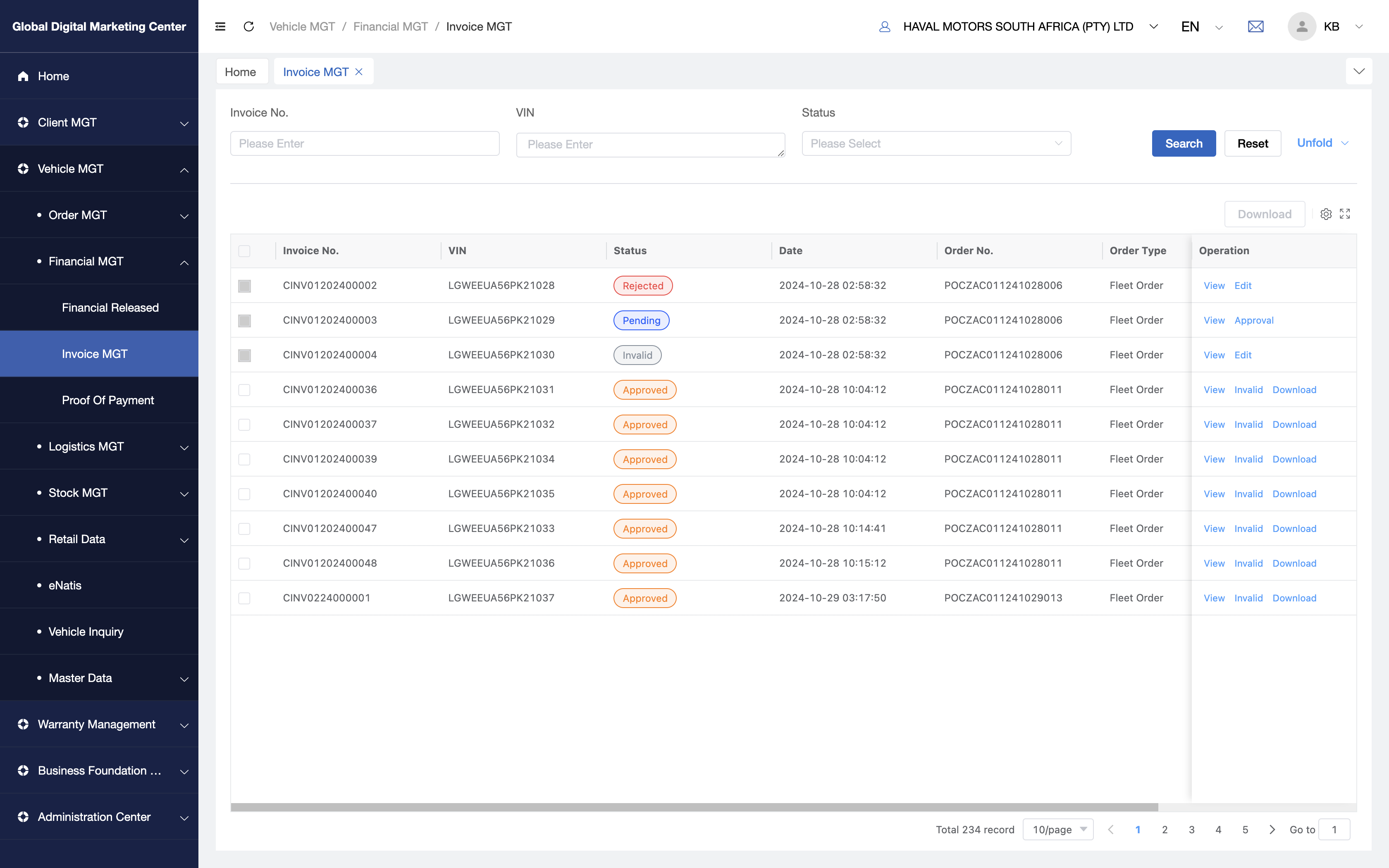Select checkbox for invoice CINV01202400003

(244, 320)
